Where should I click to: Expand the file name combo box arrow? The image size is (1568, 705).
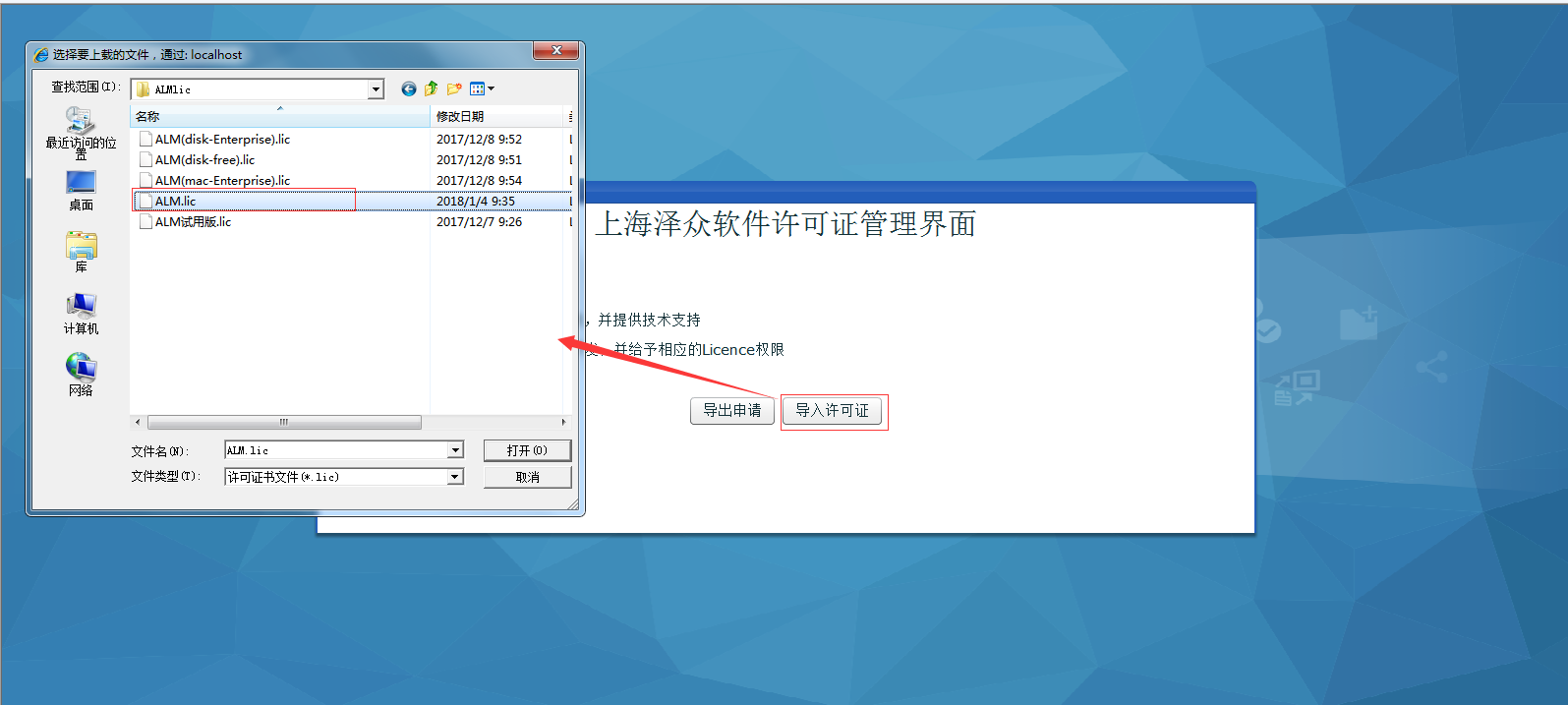click(x=455, y=450)
